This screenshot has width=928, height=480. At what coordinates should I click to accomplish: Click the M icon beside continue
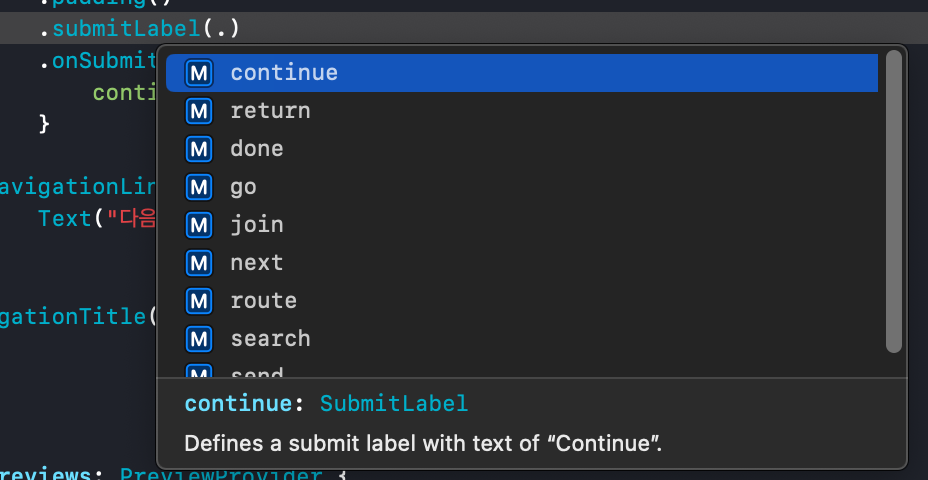point(199,73)
